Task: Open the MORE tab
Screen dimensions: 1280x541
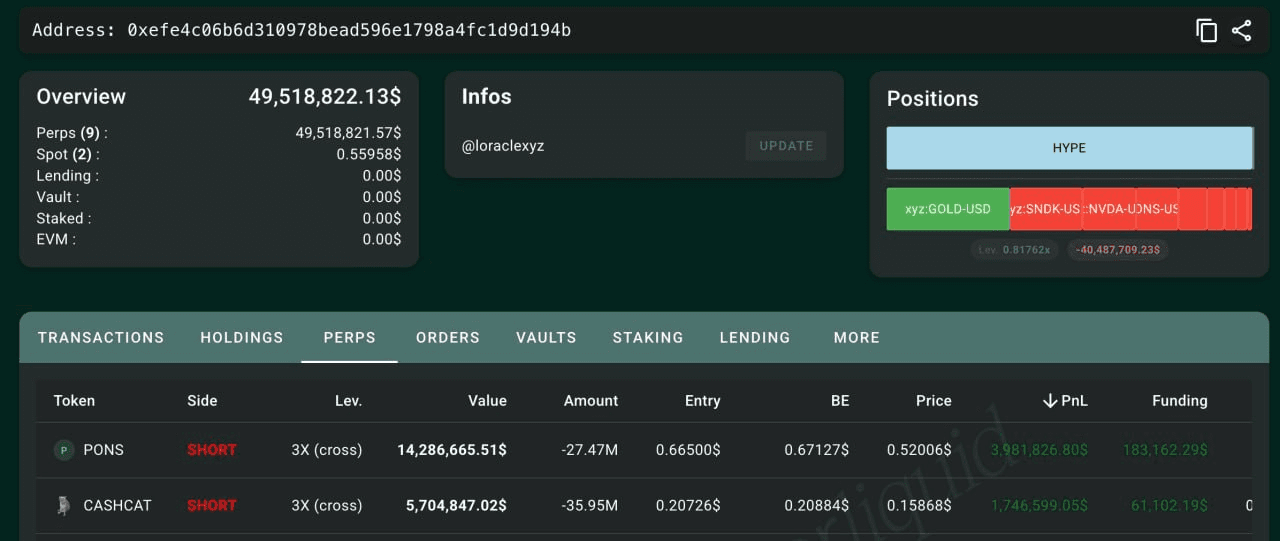Action: [x=857, y=338]
